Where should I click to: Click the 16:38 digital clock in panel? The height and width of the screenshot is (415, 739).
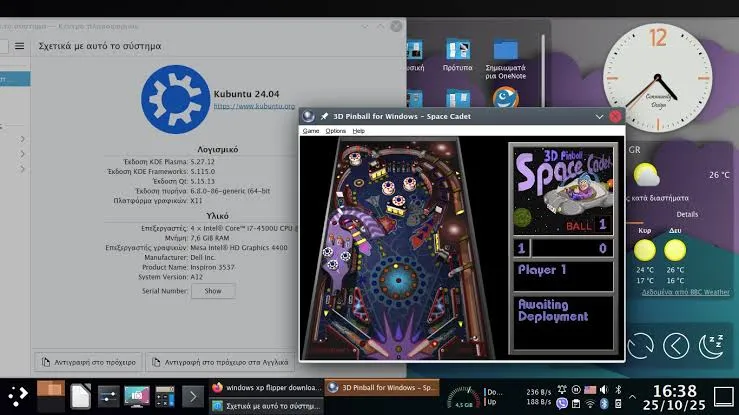674,391
